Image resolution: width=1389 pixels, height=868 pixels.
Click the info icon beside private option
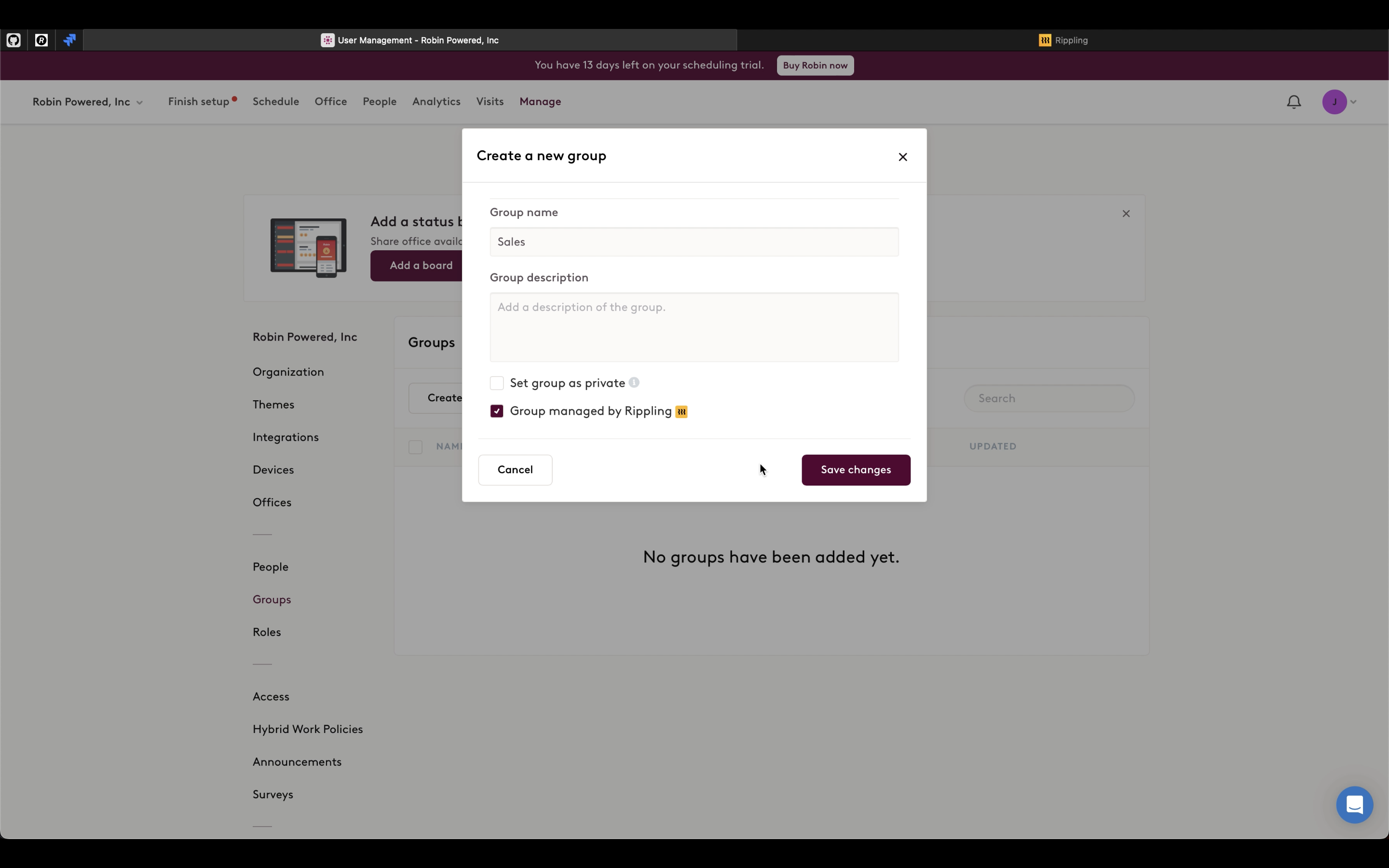tap(634, 382)
